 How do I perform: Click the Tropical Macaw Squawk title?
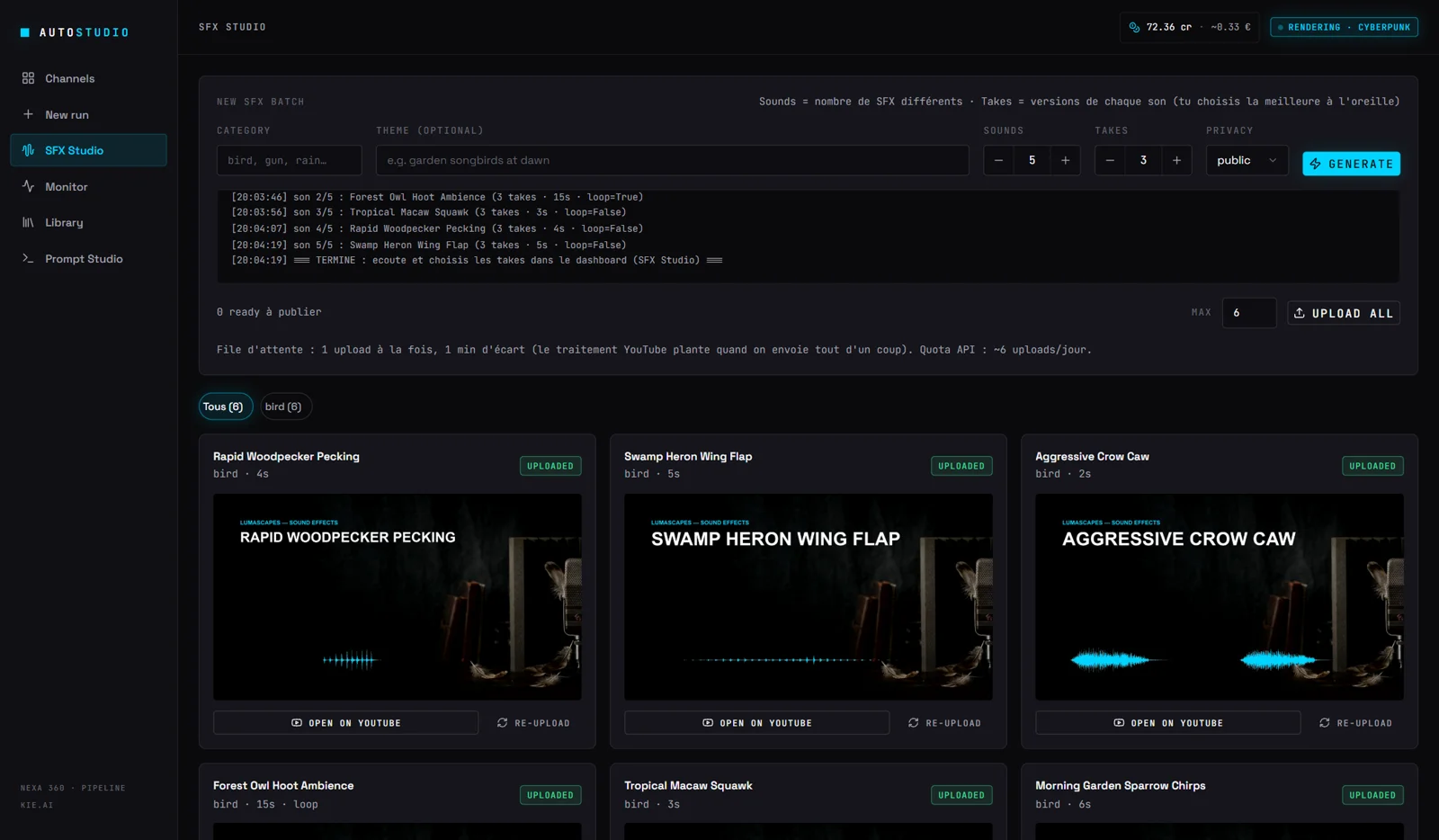(x=688, y=786)
